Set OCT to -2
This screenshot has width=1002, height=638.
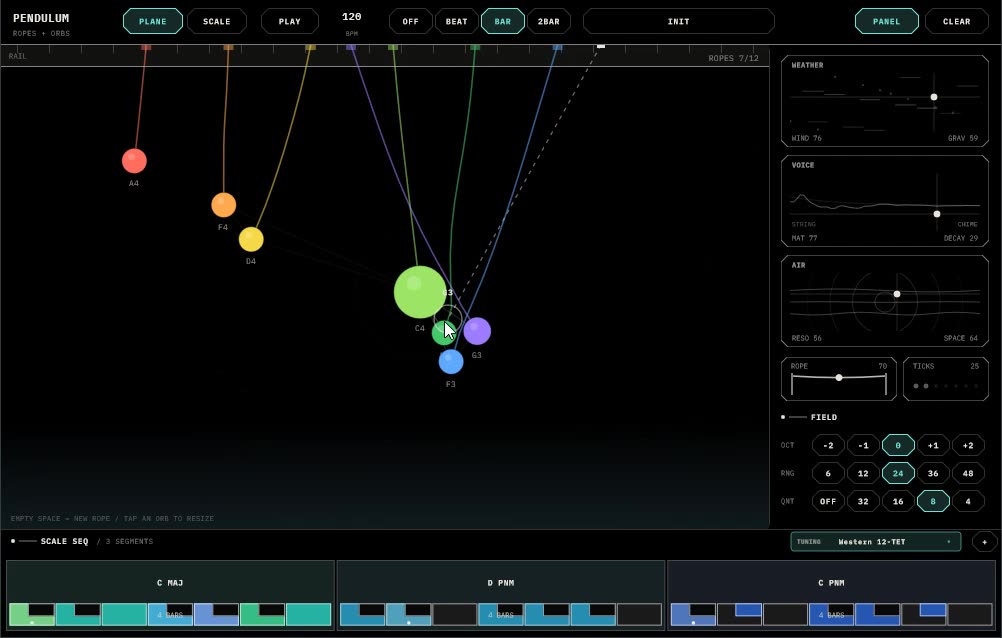click(828, 446)
